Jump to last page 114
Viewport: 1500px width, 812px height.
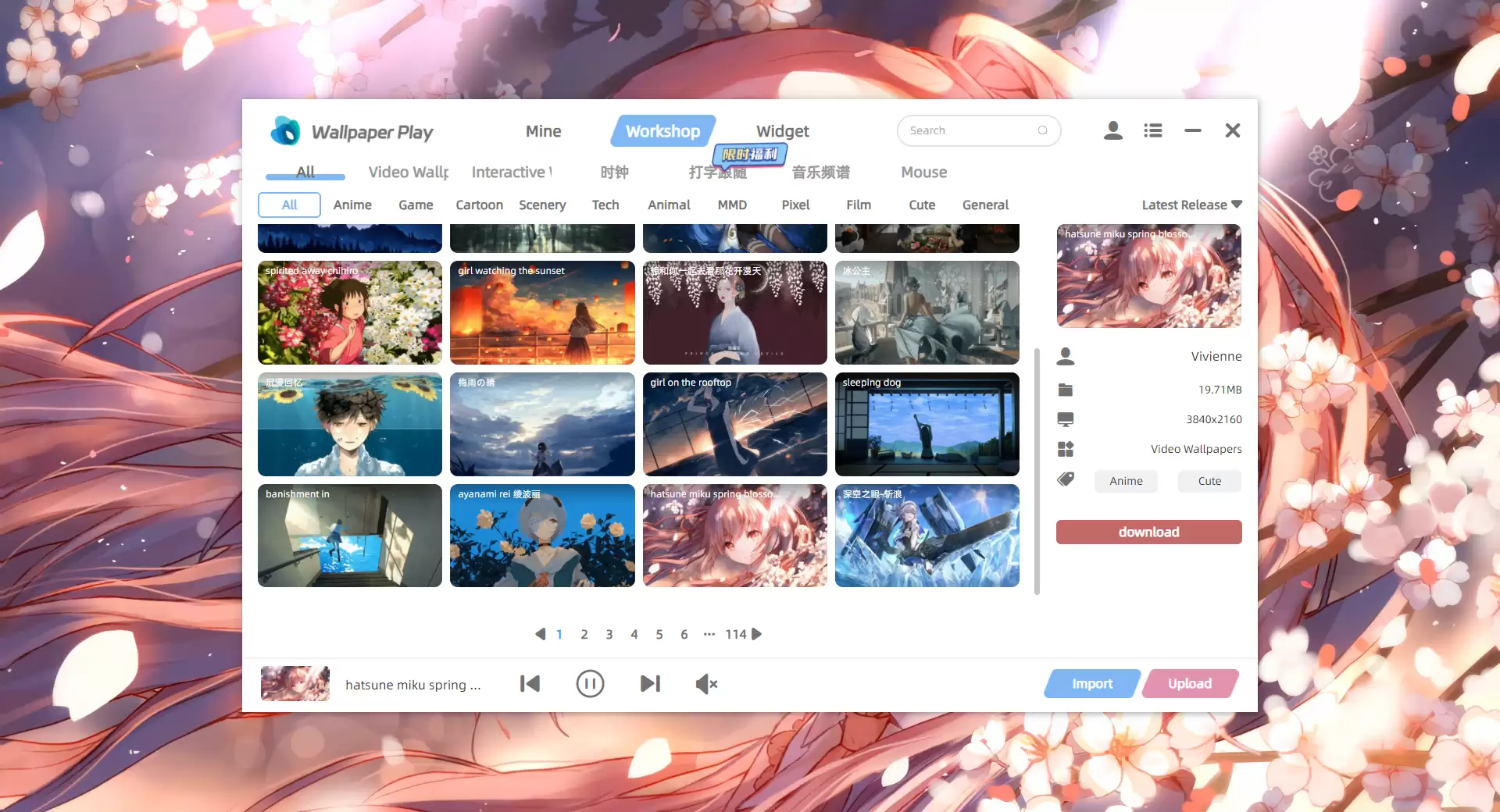point(735,634)
